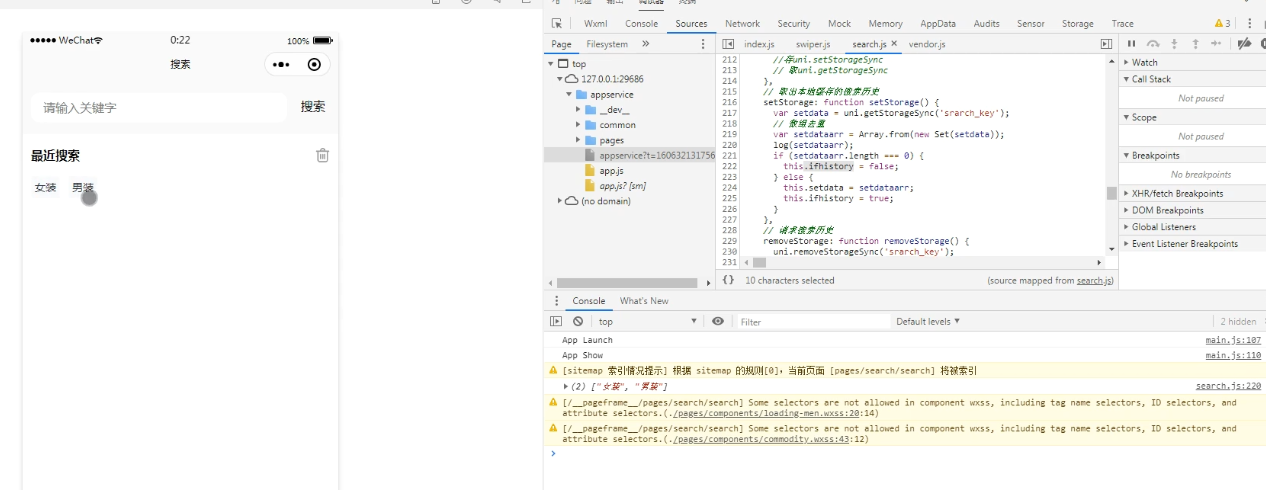Image resolution: width=1266 pixels, height=490 pixels.
Task: Expand the common folder
Action: 578,125
